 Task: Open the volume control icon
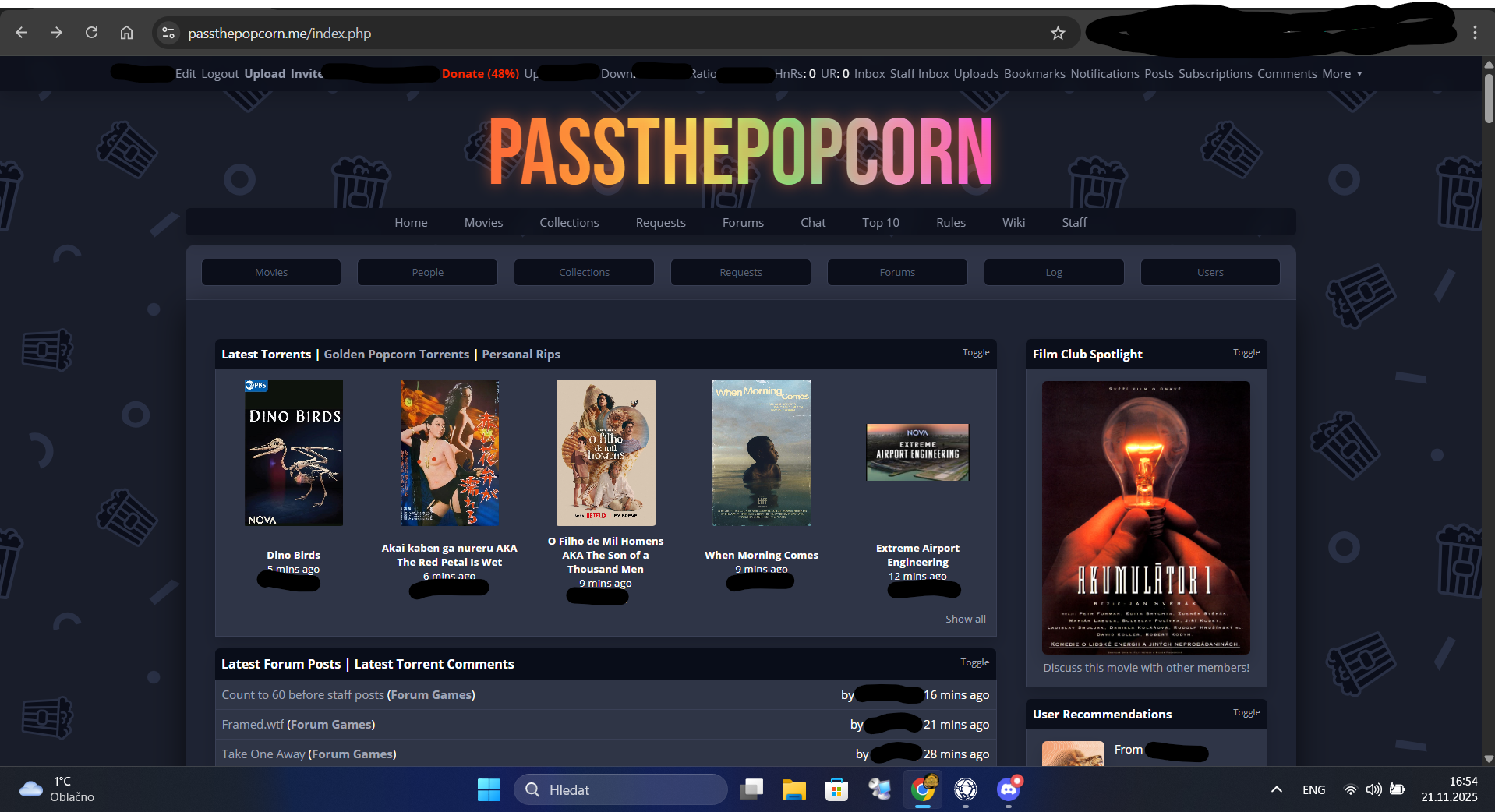point(1373,789)
